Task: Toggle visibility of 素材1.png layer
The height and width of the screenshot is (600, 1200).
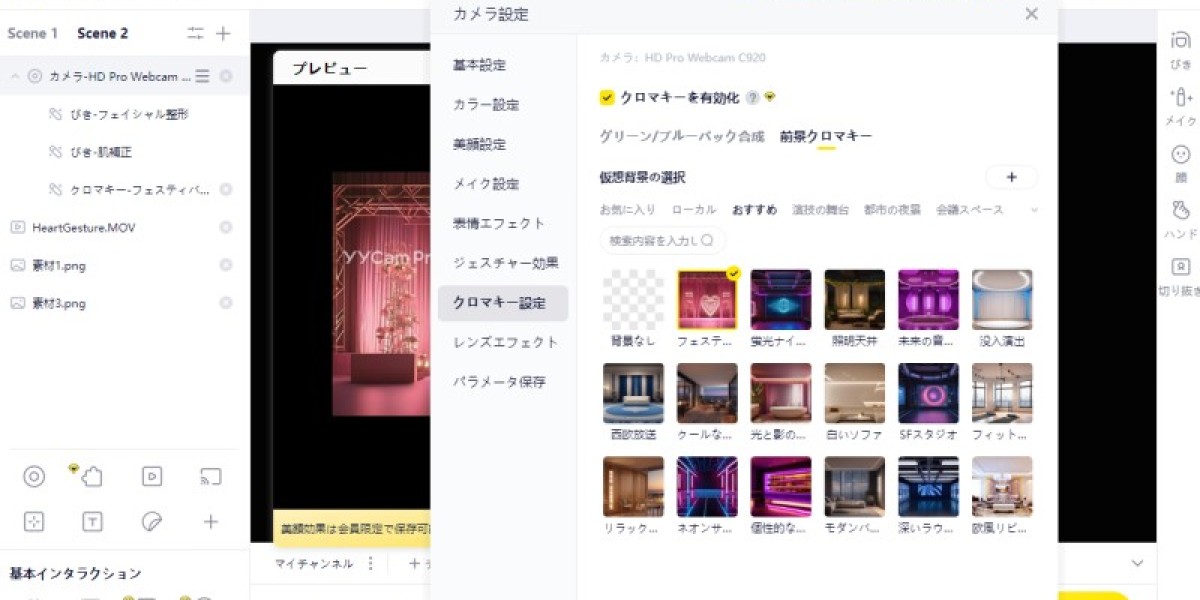Action: pyautogui.click(x=227, y=265)
